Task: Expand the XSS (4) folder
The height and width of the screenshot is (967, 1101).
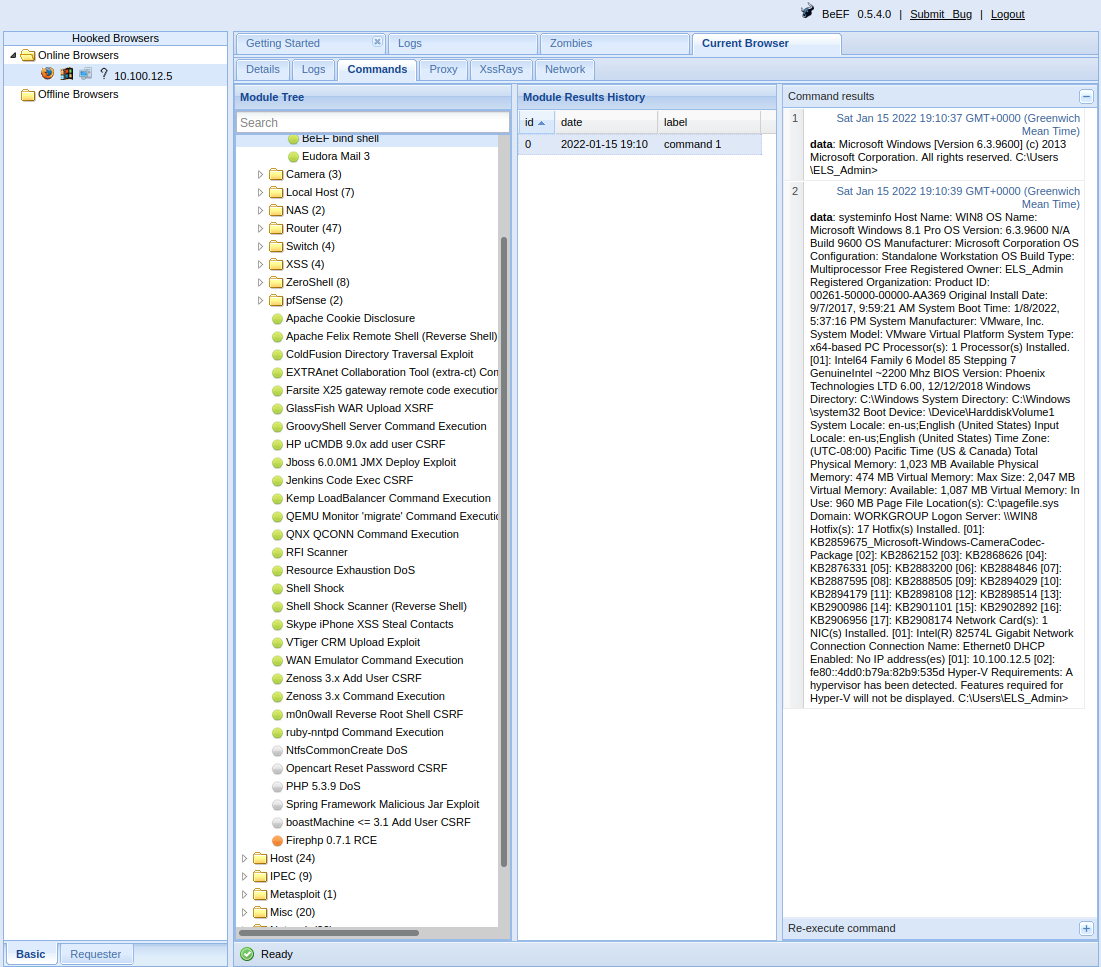Action: coord(261,264)
